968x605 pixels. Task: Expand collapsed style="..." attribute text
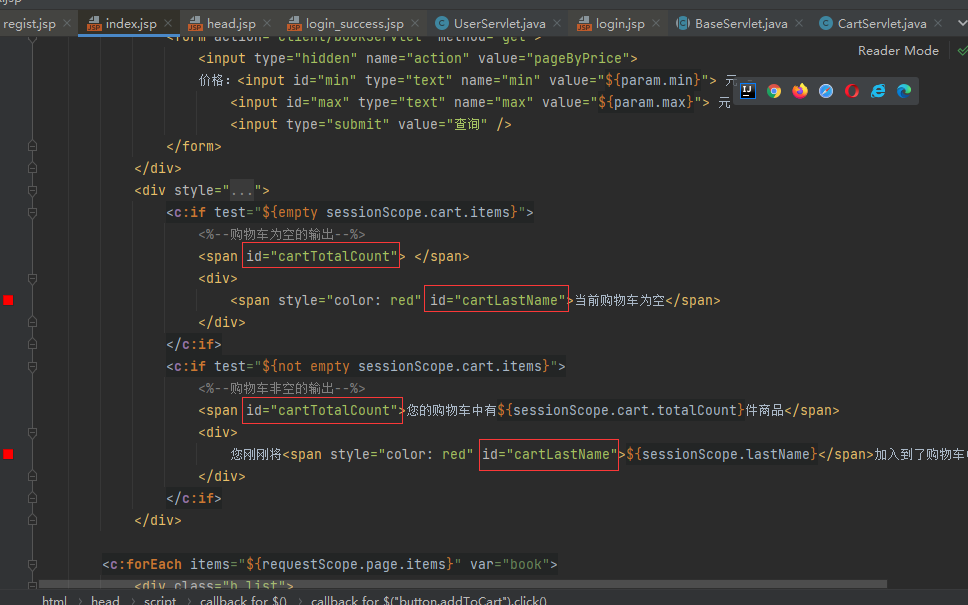click(x=242, y=190)
